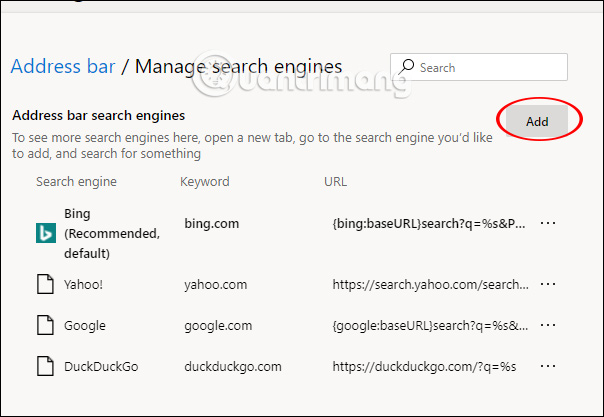Click the Google page icon

45,325
